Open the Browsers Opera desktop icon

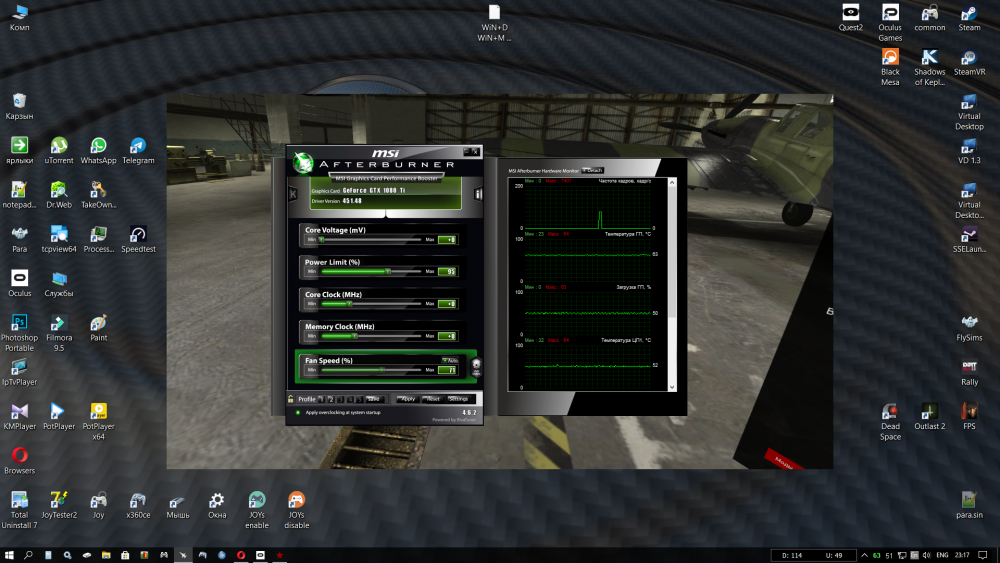tap(19, 461)
